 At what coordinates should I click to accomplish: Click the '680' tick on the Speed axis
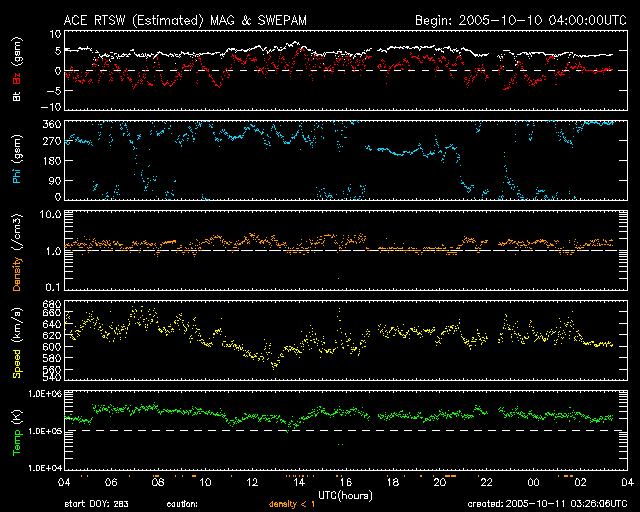tap(51, 304)
